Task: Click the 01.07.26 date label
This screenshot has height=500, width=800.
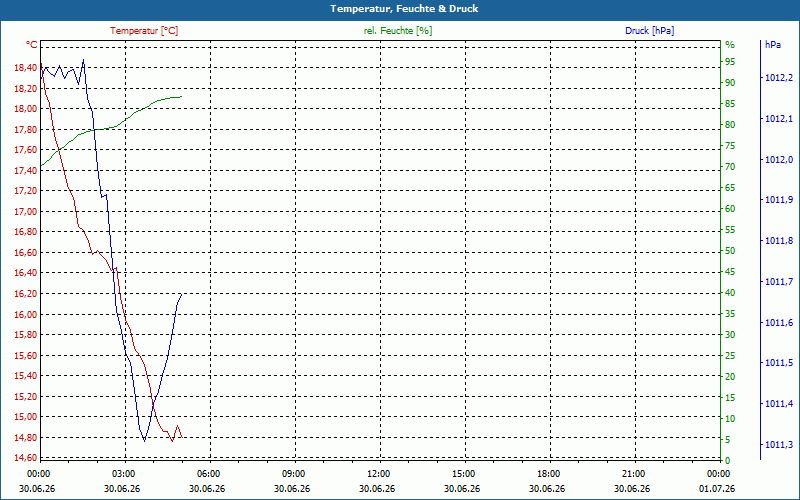Action: pos(717,489)
